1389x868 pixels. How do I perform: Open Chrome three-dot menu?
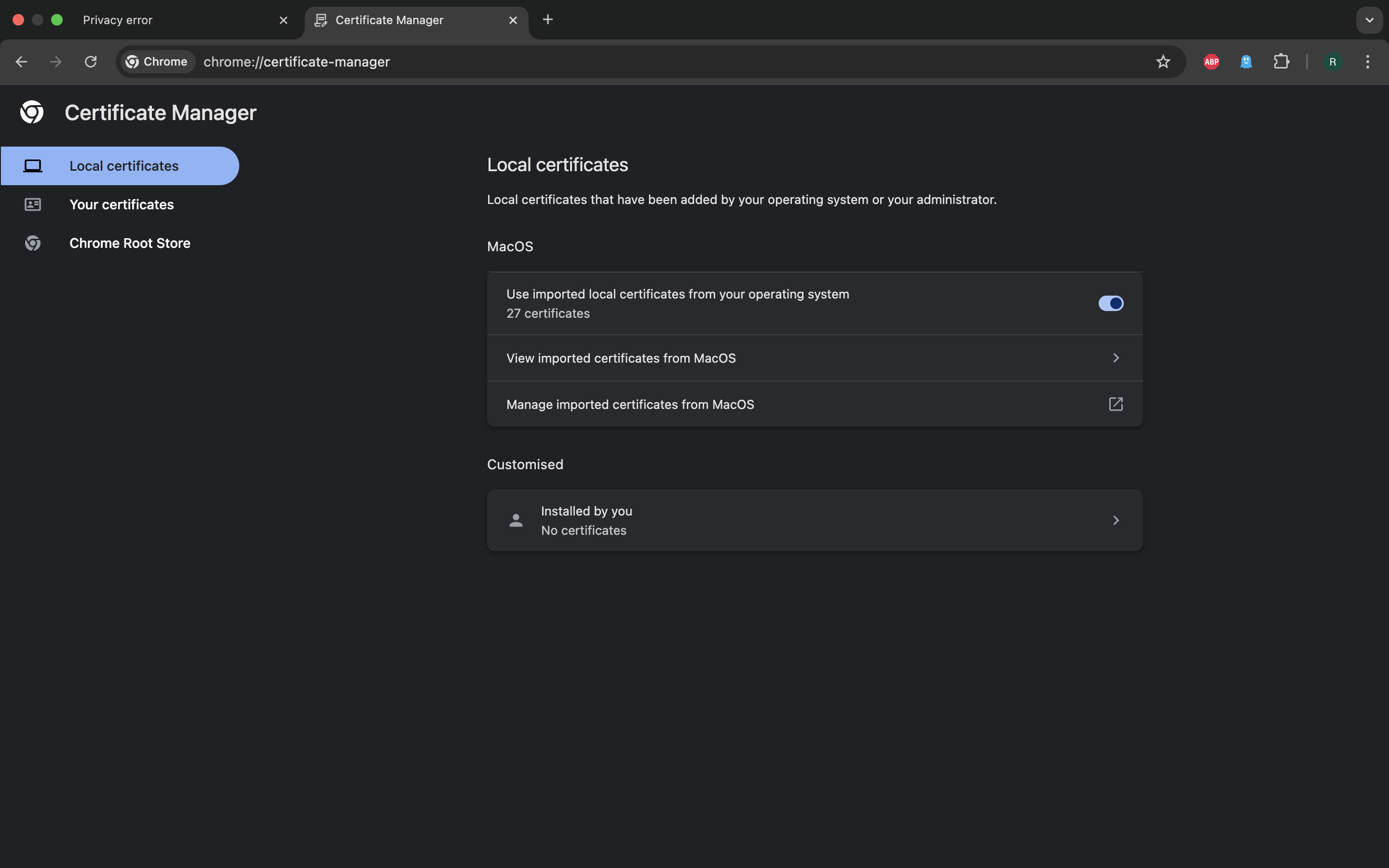[x=1368, y=61]
